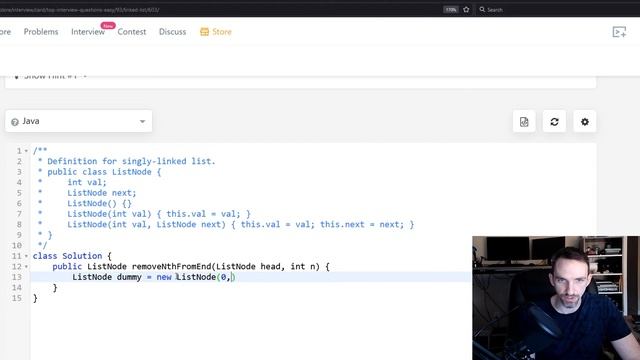Screen dimensions: 640x360
Task: Collapse the comment fold arrow at line 1
Action: pyautogui.click(x=27, y=151)
